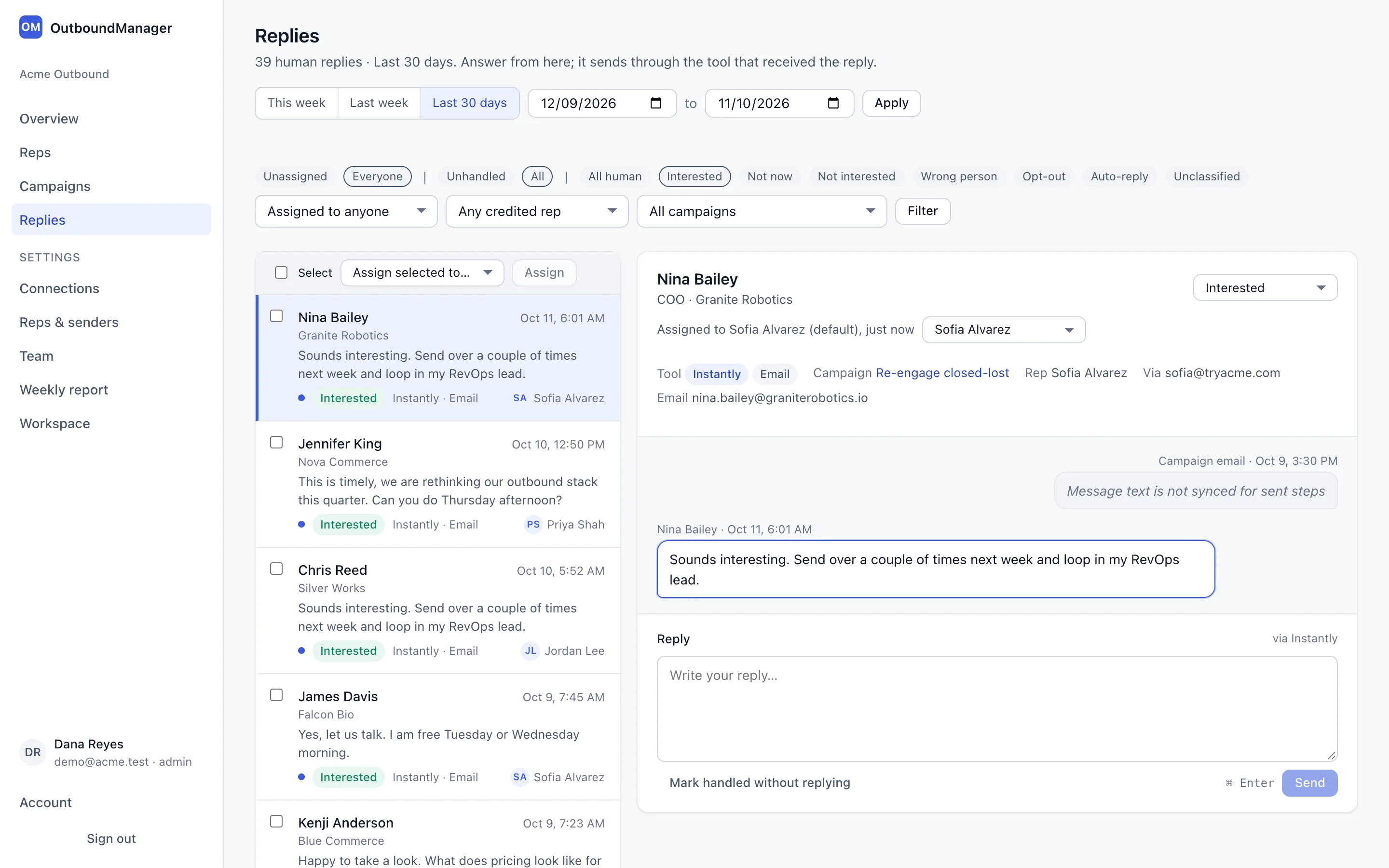Focus the Write your reply text area

click(997, 709)
